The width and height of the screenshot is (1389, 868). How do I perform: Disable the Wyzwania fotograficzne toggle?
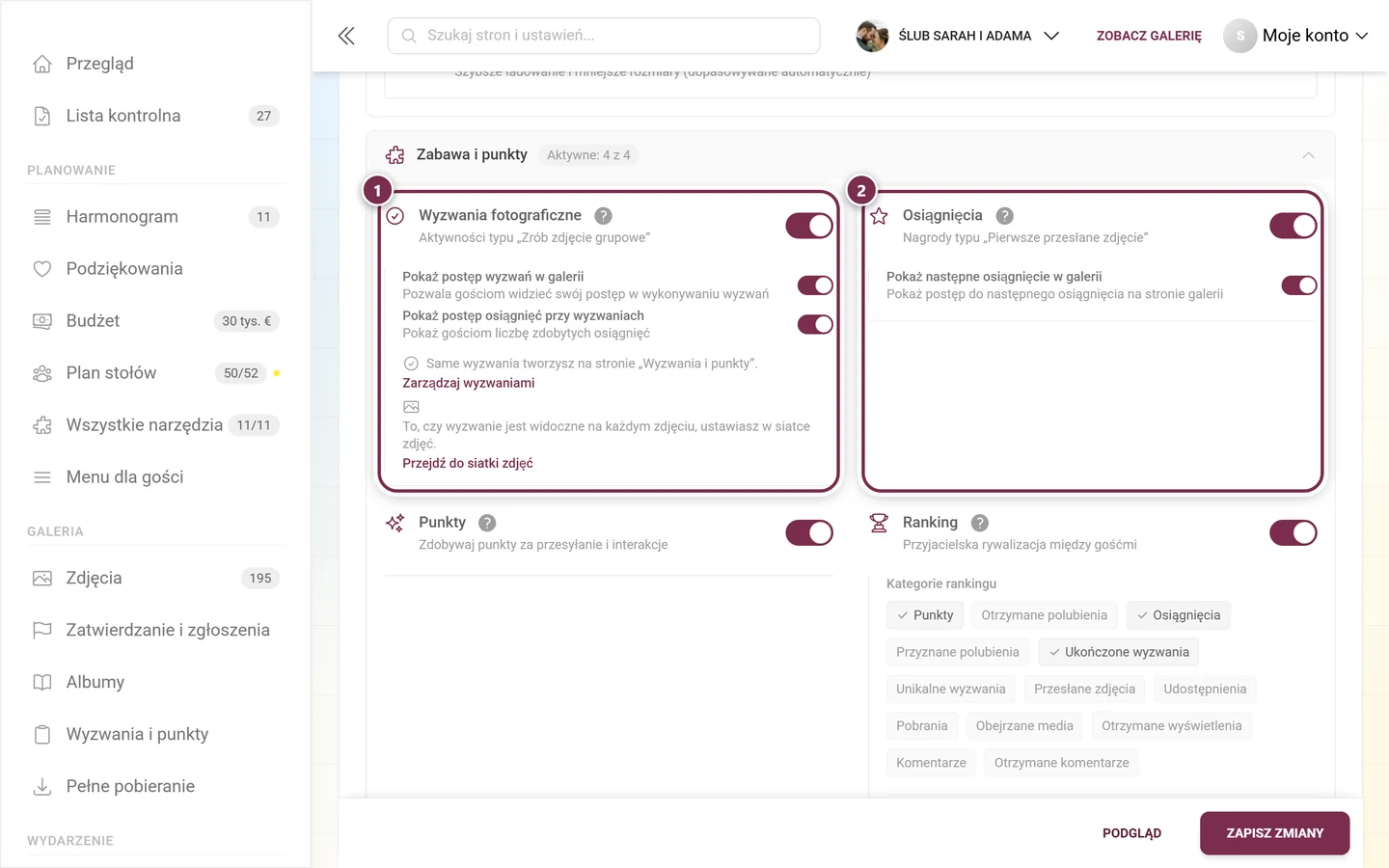pos(809,226)
